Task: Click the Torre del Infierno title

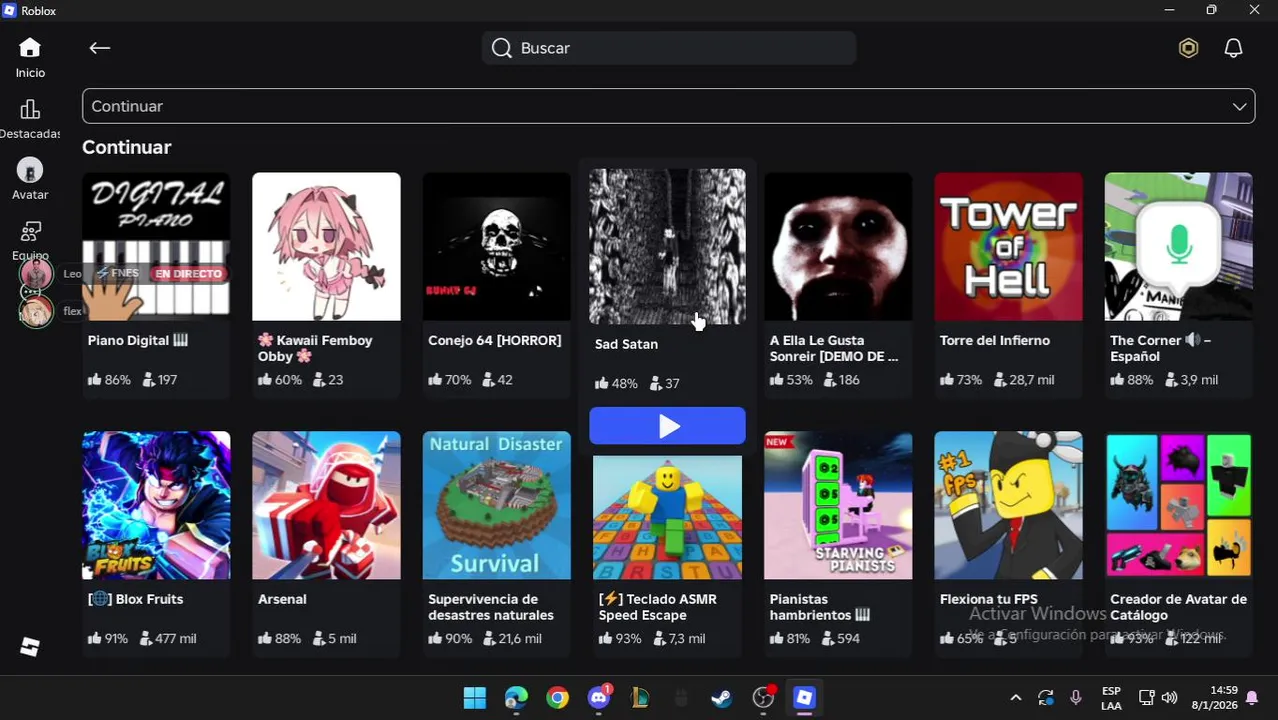Action: (x=995, y=340)
